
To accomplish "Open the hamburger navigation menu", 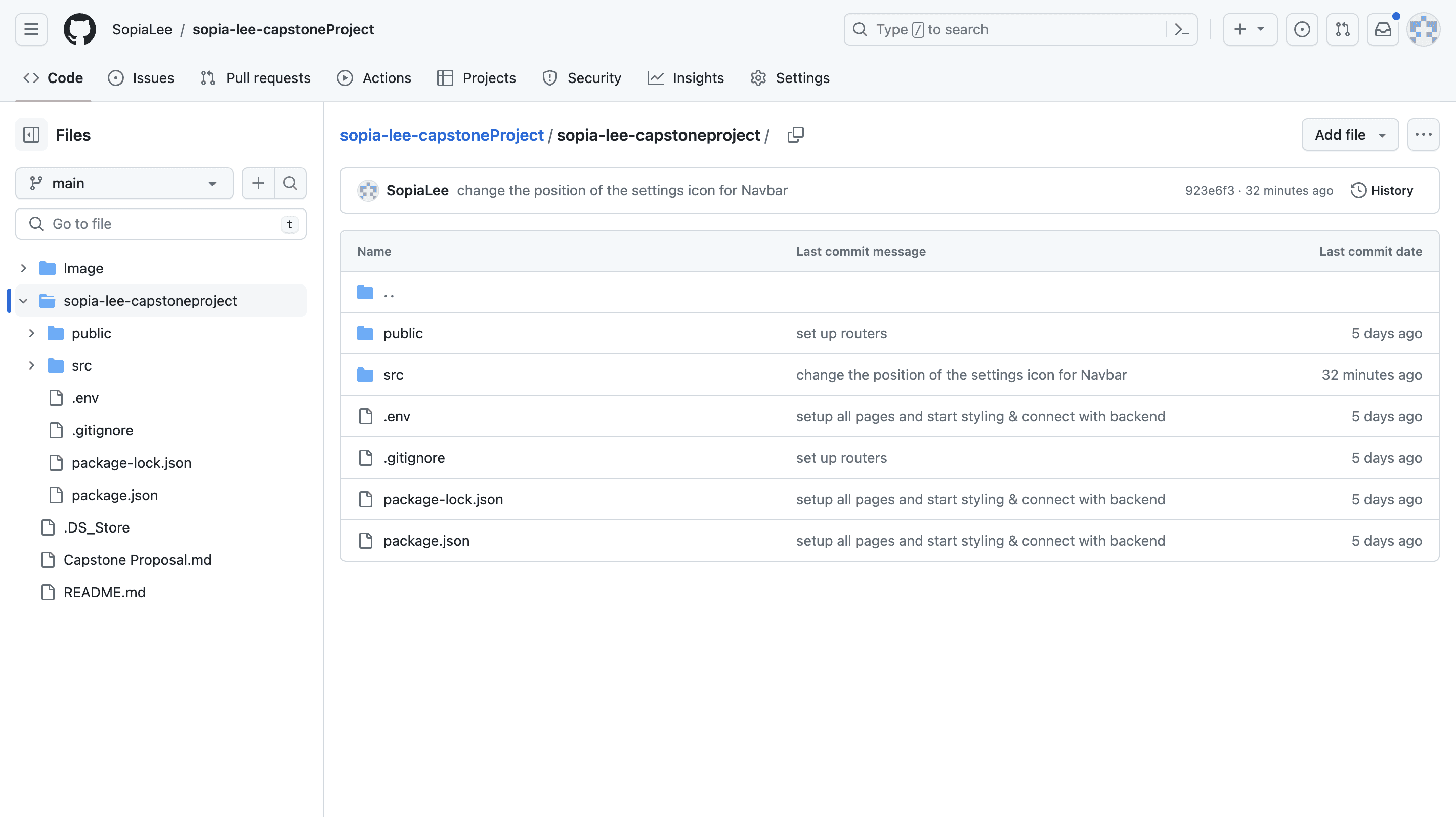I will coord(31,29).
